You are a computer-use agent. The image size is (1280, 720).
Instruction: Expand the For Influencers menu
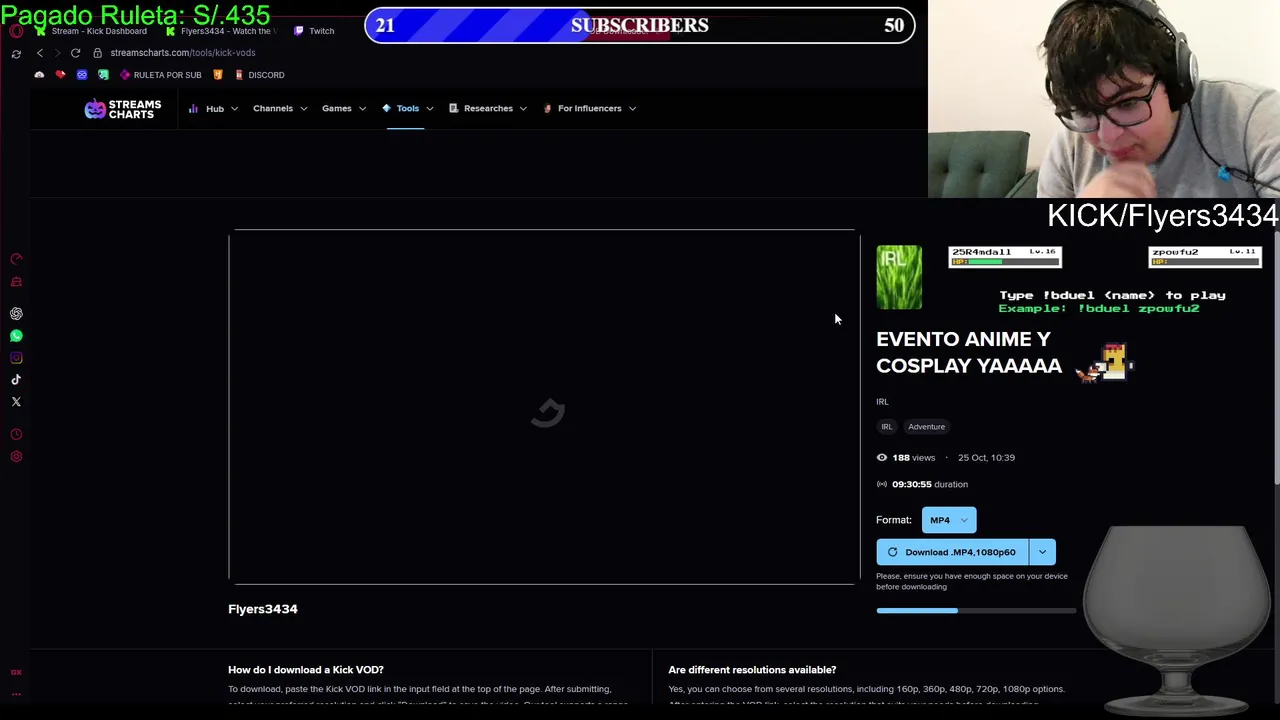point(590,108)
